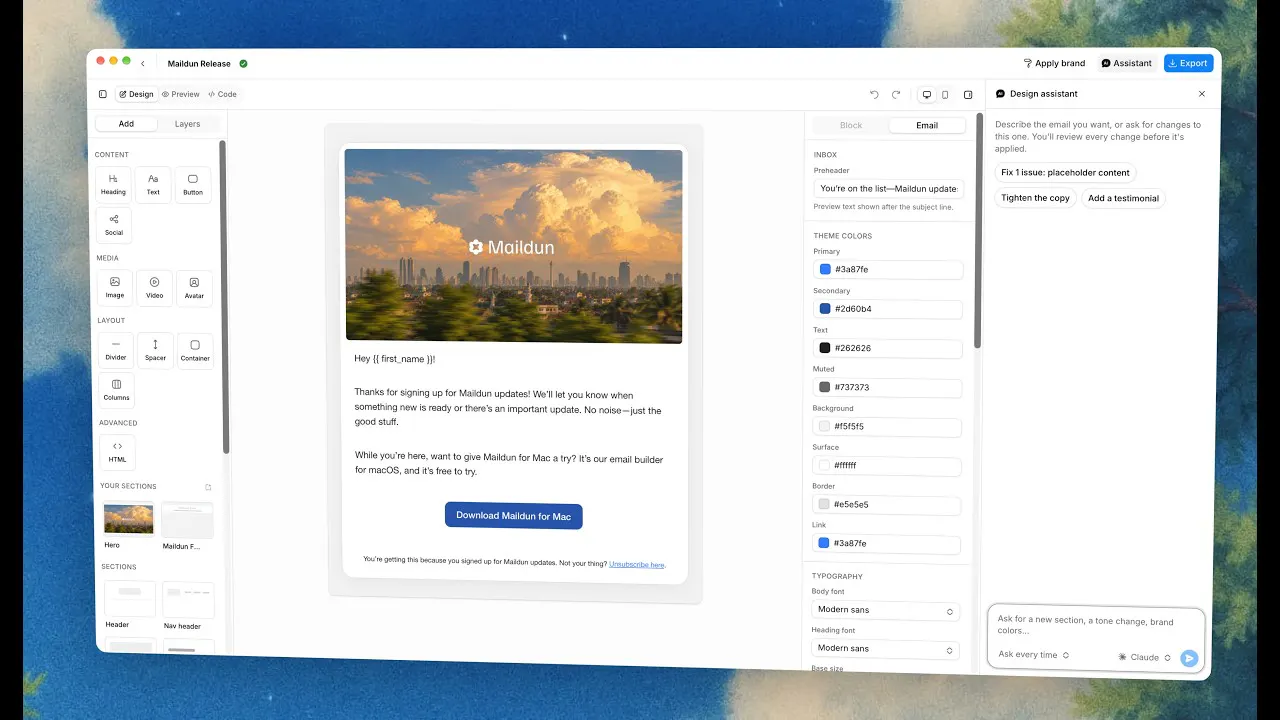Viewport: 1280px width, 720px height.
Task: Toggle the left sidebar panel icon
Action: click(x=102, y=94)
